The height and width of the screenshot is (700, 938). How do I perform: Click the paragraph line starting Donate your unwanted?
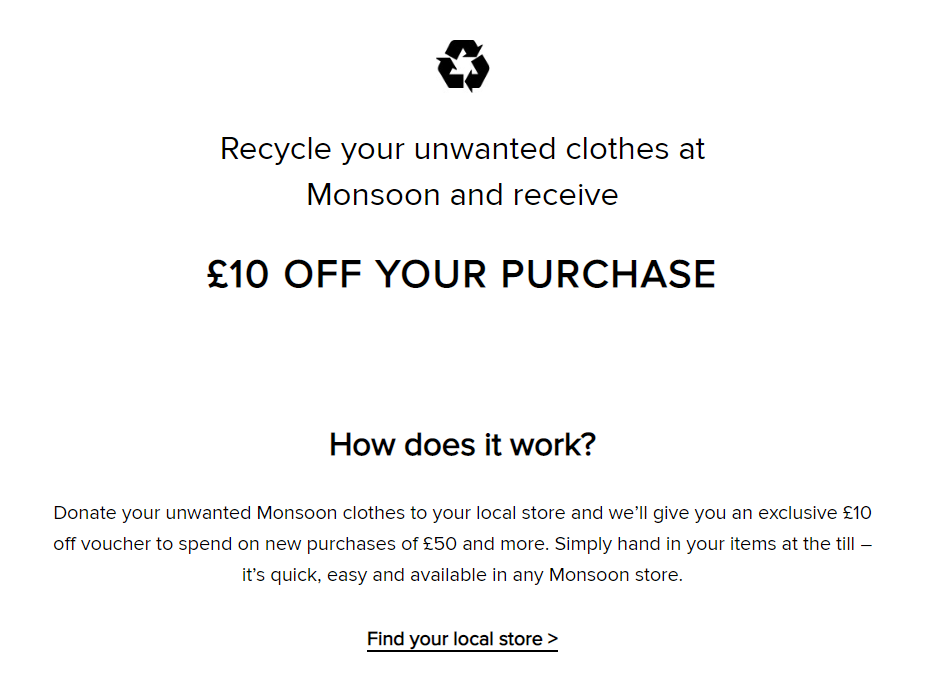pyautogui.click(x=462, y=513)
